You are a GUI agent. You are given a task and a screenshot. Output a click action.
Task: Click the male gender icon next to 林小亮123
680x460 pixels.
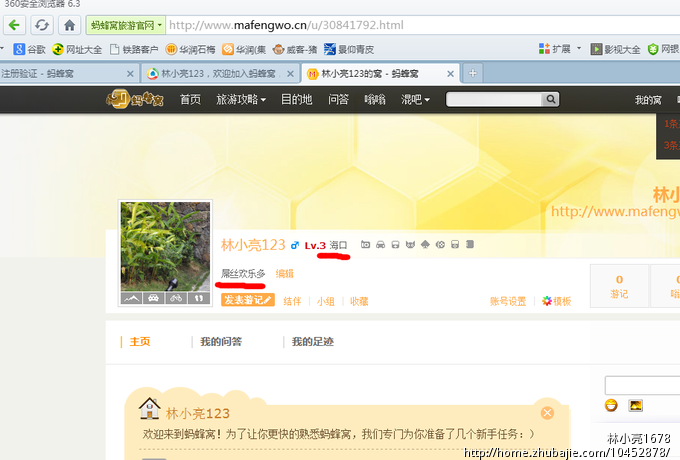295,245
